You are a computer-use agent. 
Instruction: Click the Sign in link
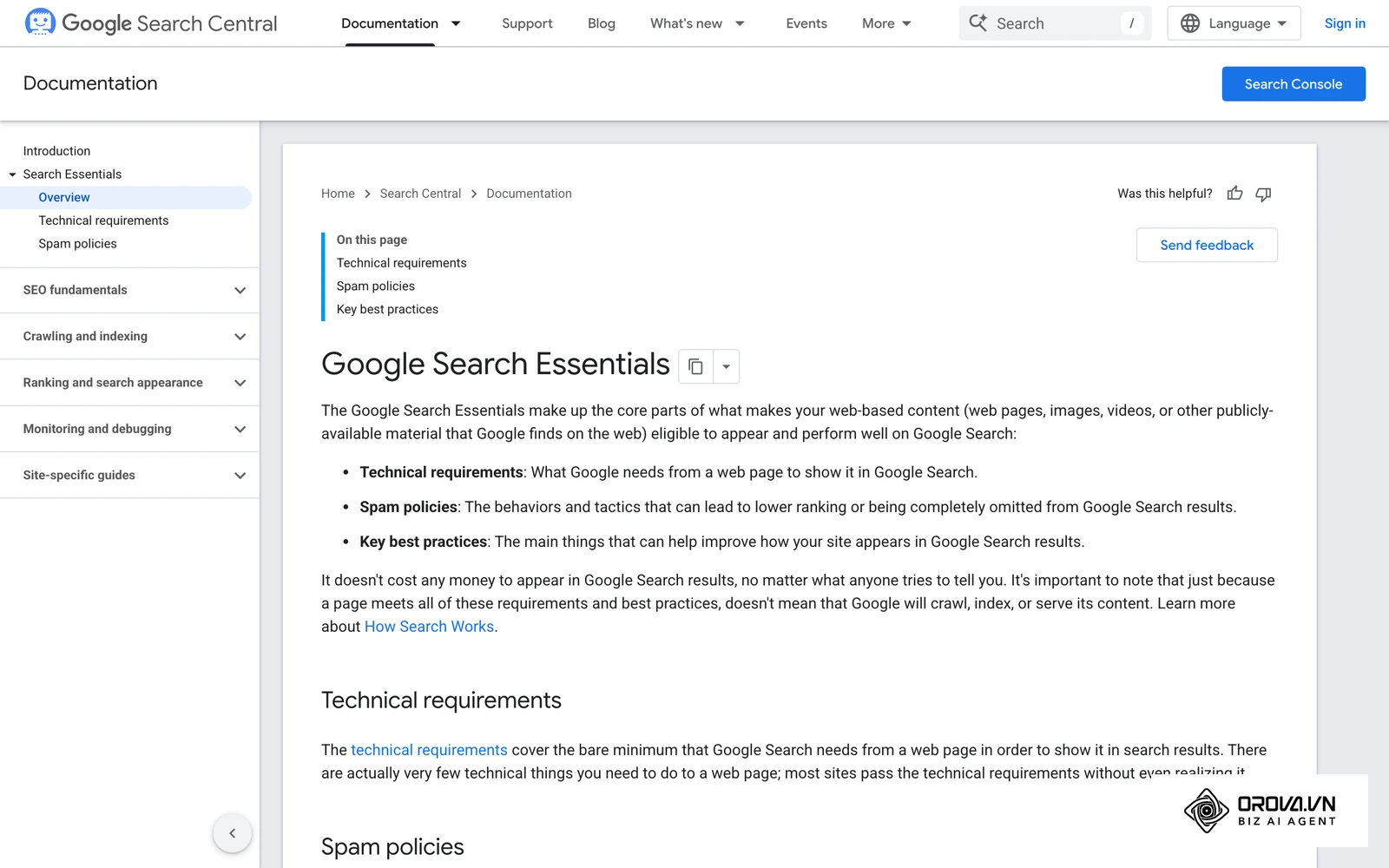[x=1345, y=23]
